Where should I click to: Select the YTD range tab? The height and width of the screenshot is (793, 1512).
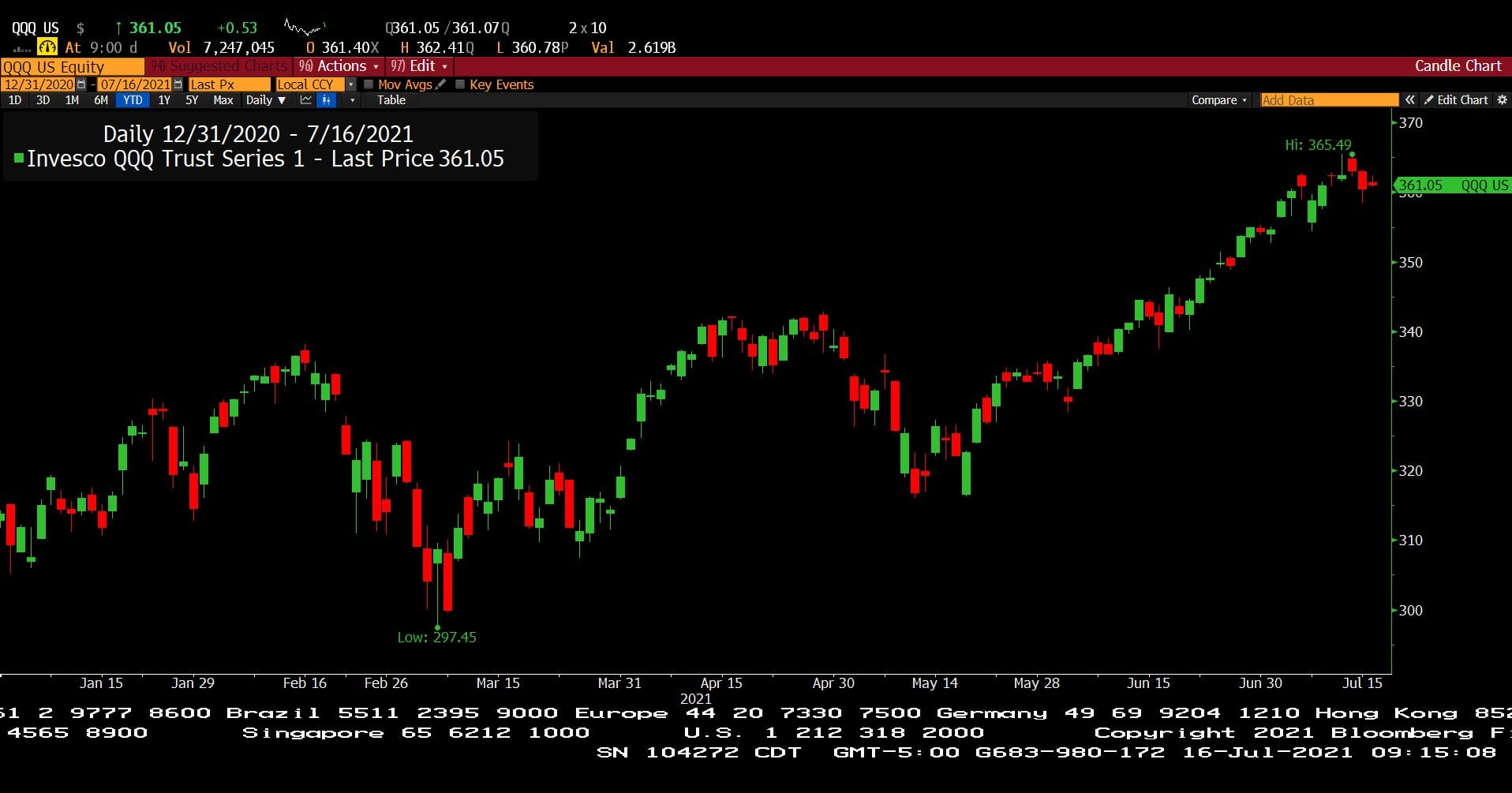coord(133,100)
